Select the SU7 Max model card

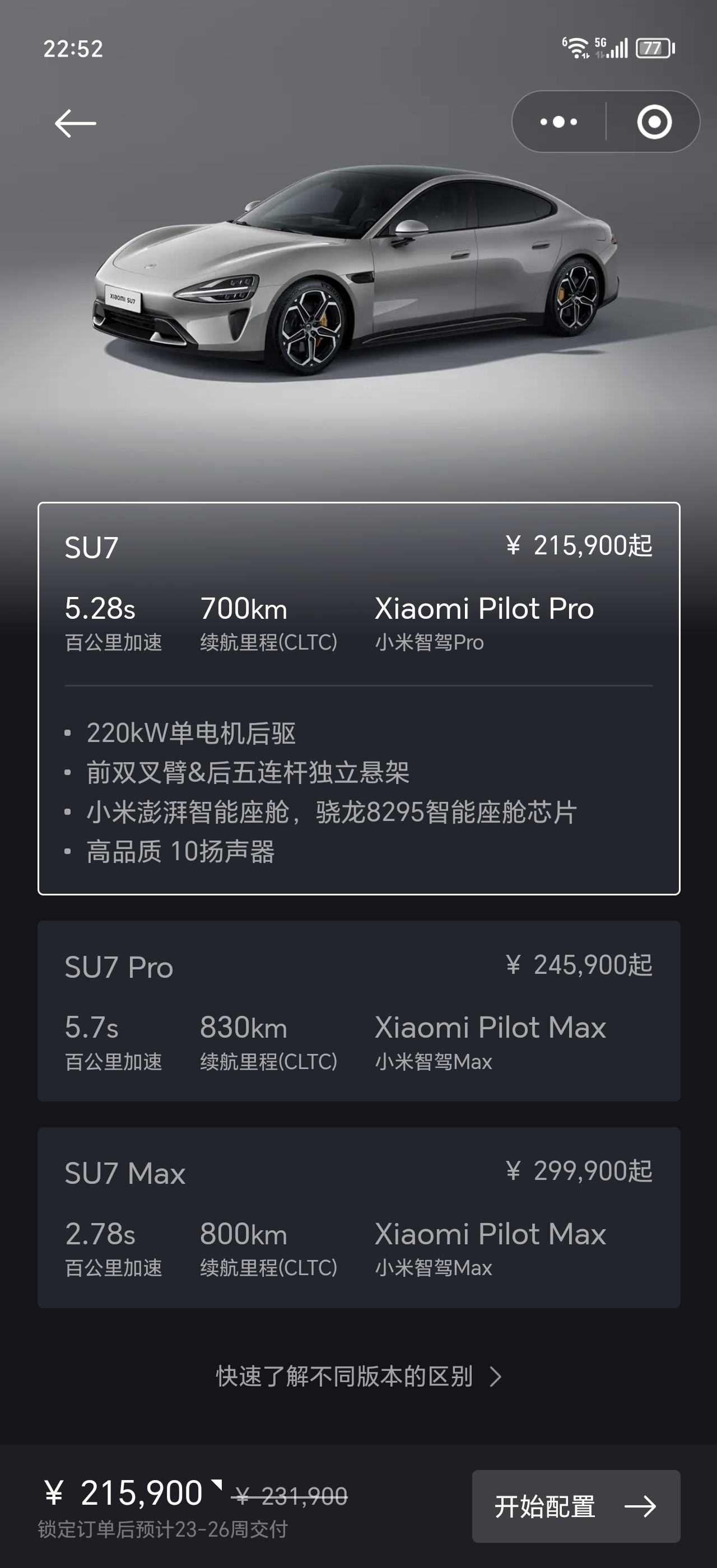[x=359, y=1217]
